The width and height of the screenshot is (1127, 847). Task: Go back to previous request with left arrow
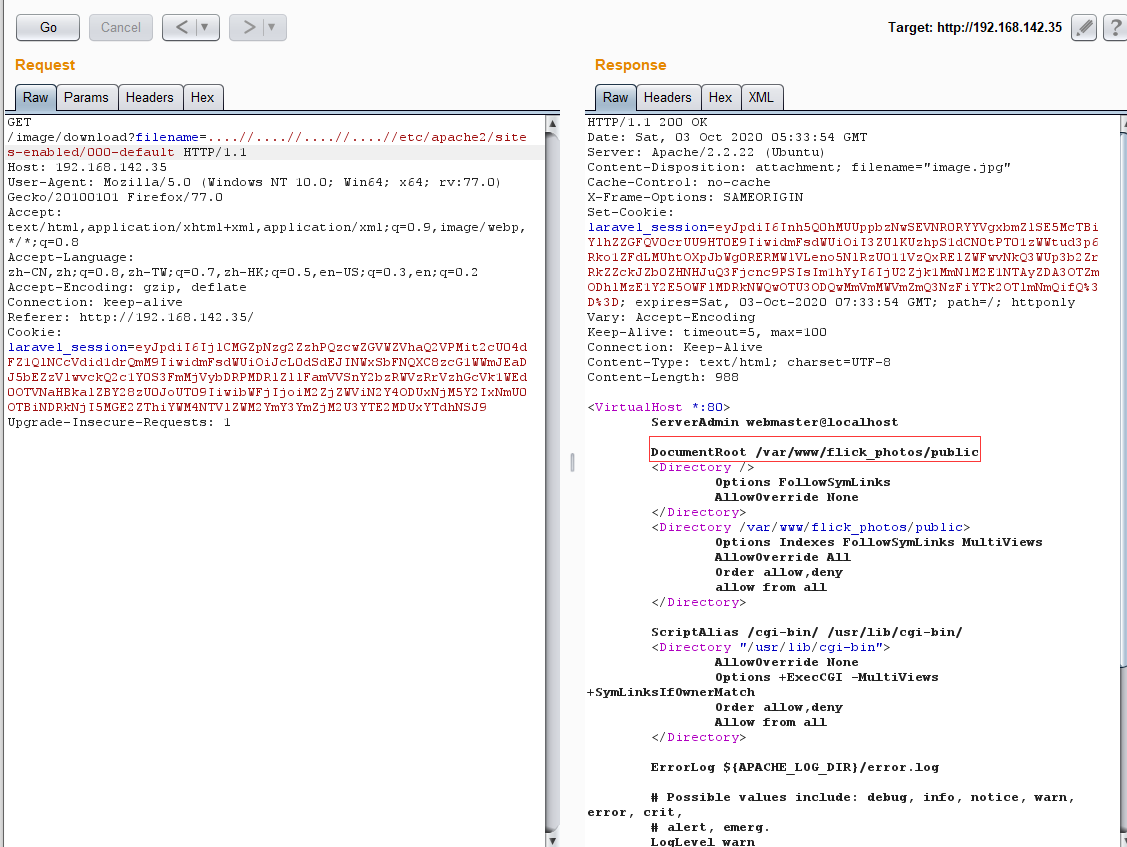tap(182, 27)
